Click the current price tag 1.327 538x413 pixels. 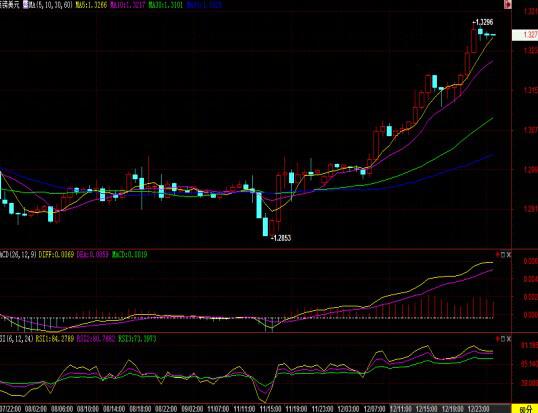pos(525,35)
